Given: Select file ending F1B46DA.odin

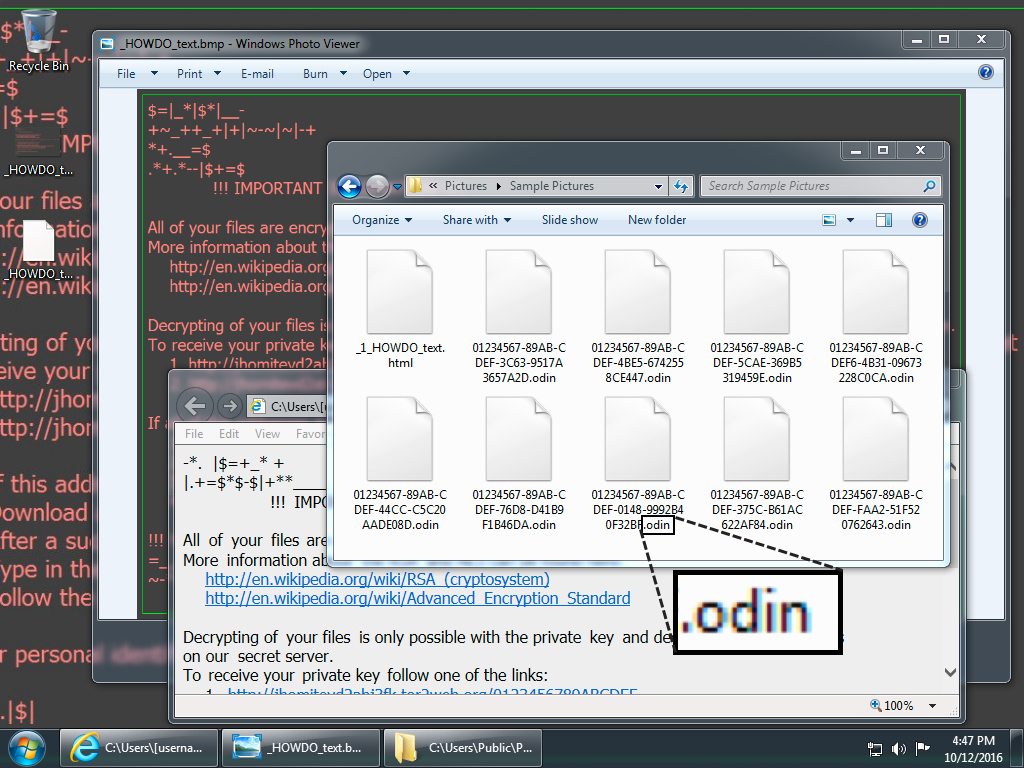Looking at the screenshot, I should (519, 464).
